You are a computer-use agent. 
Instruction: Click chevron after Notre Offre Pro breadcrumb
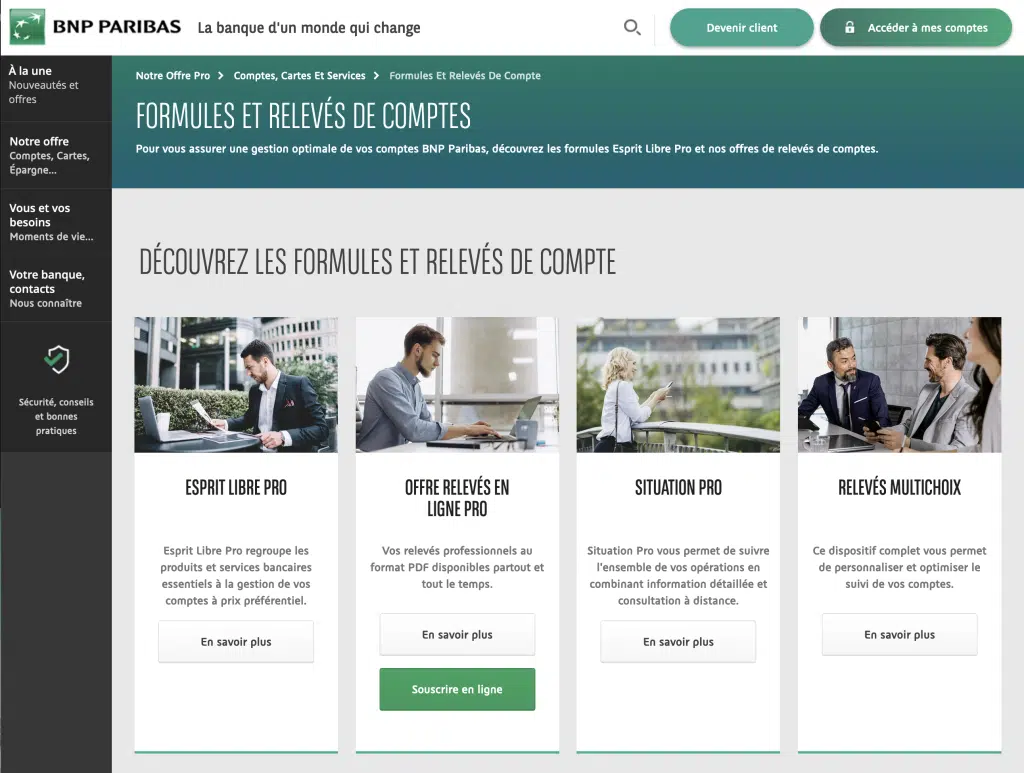tap(221, 76)
